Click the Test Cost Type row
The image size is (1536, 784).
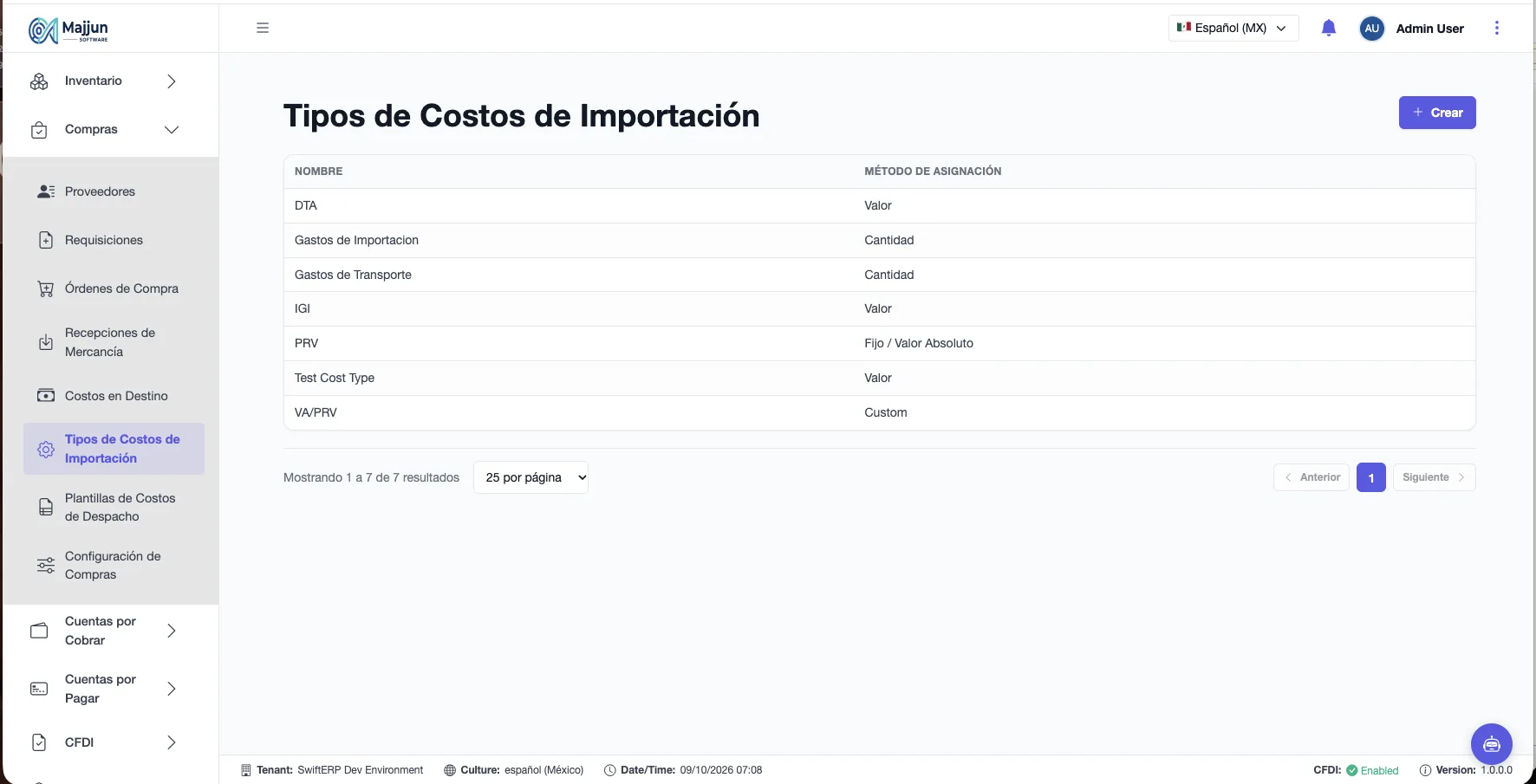[880, 378]
